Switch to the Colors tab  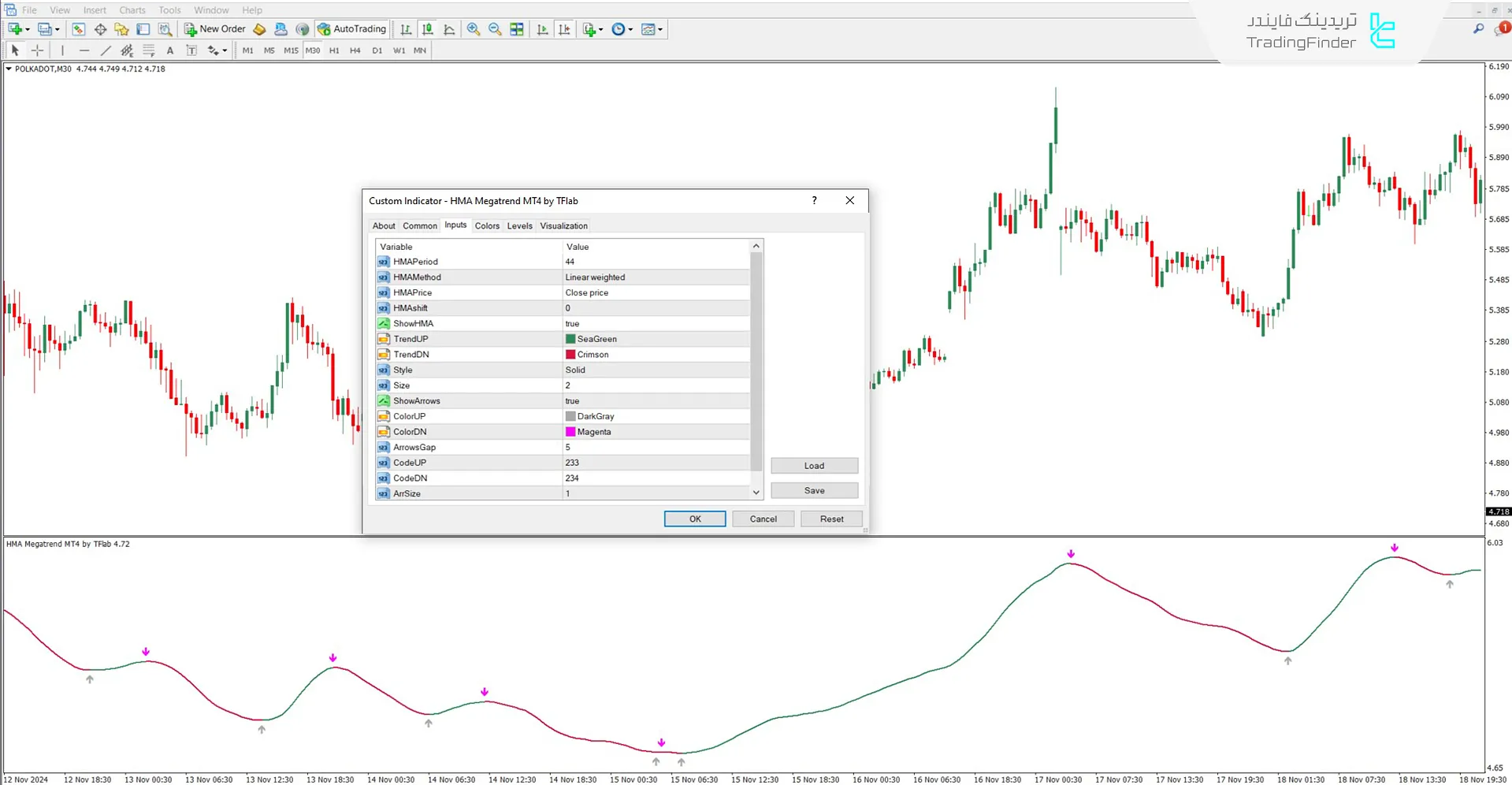pos(487,226)
